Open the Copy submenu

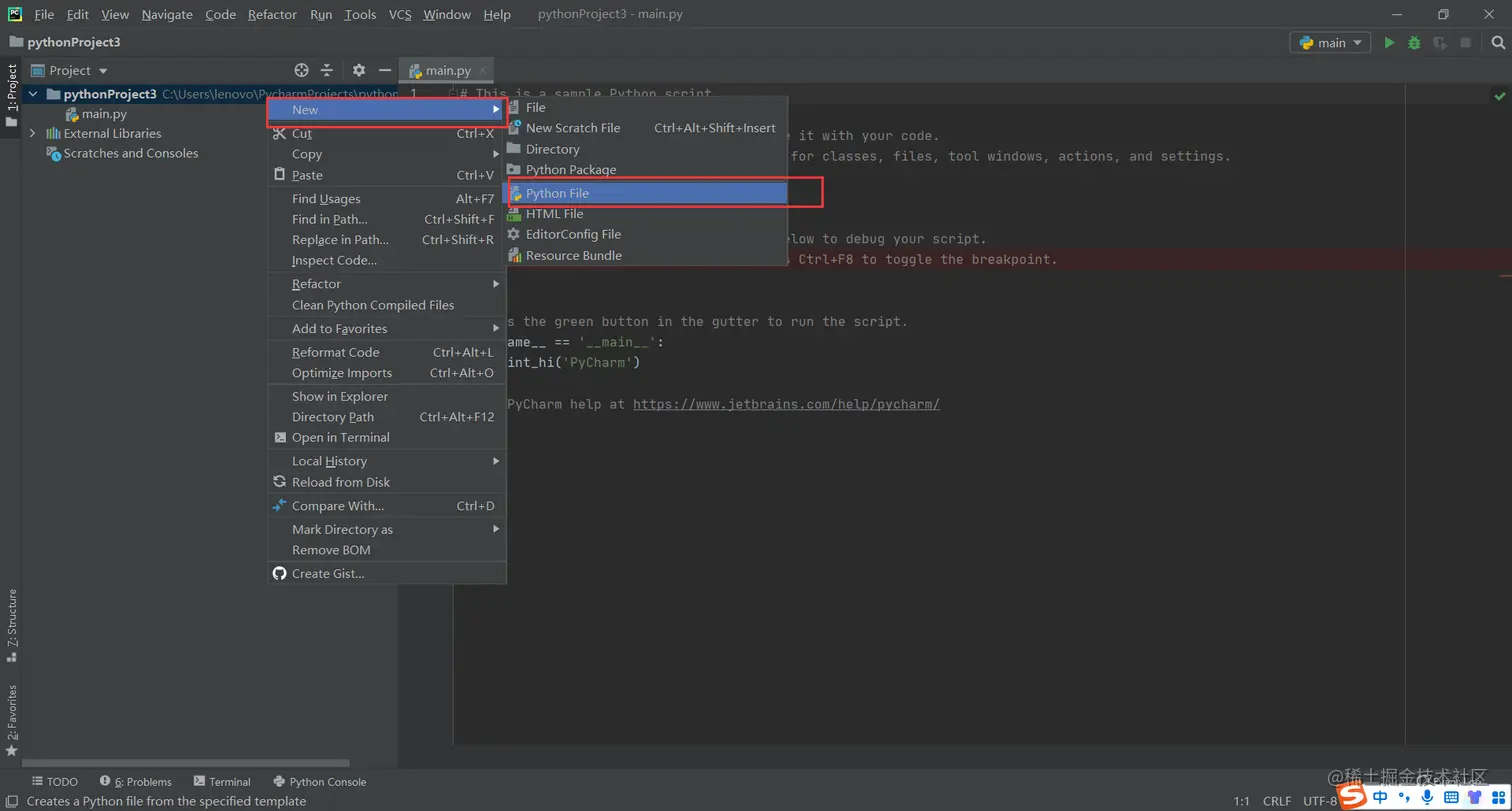pyautogui.click(x=386, y=154)
